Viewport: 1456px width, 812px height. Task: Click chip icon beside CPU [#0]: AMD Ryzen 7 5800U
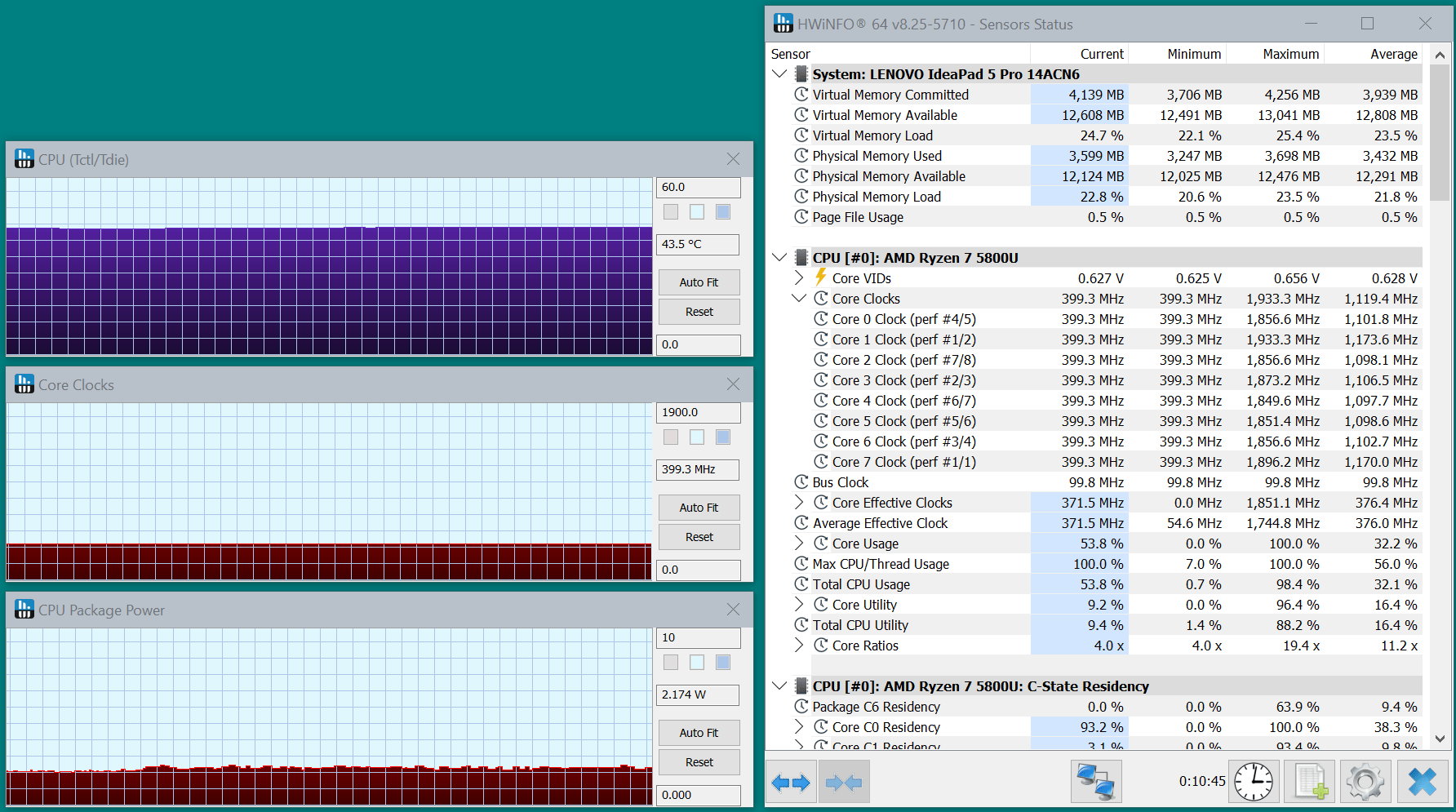(x=801, y=257)
